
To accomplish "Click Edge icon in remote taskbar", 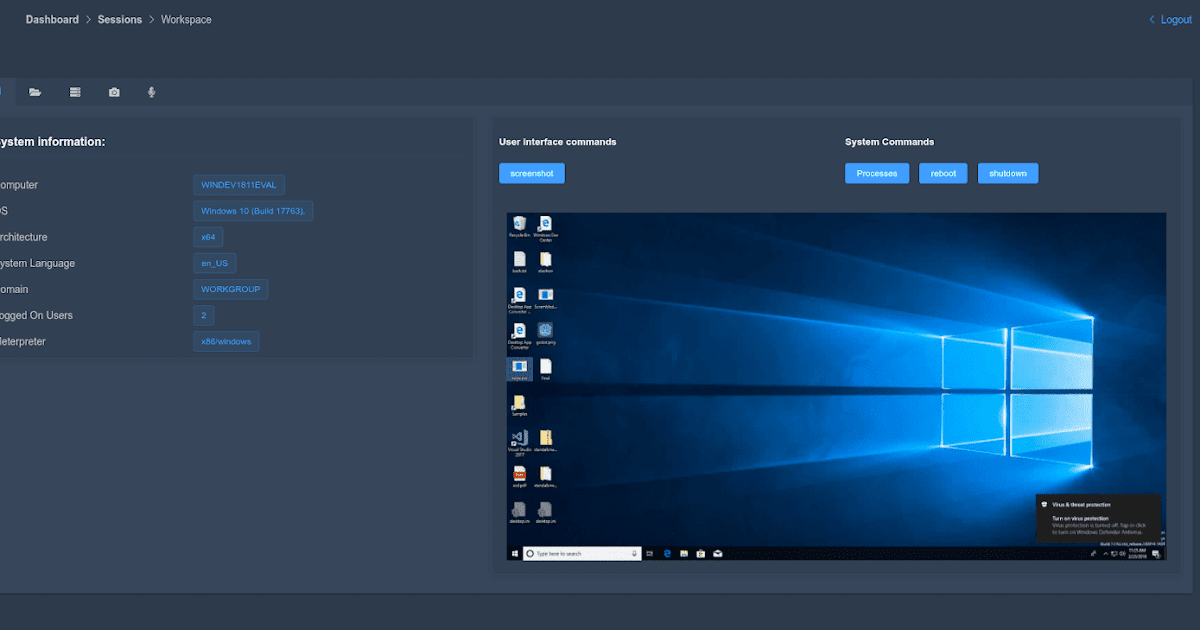I will coord(668,554).
